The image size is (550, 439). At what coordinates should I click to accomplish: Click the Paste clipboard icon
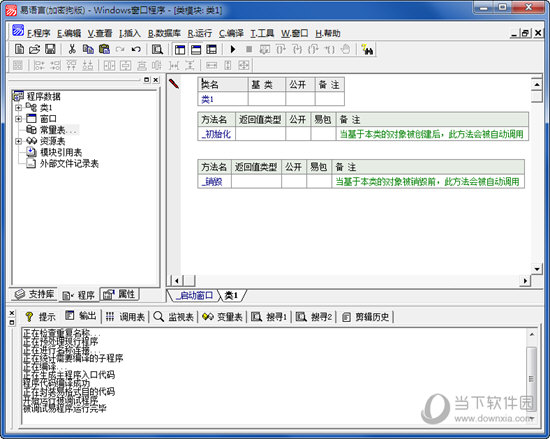(104, 49)
